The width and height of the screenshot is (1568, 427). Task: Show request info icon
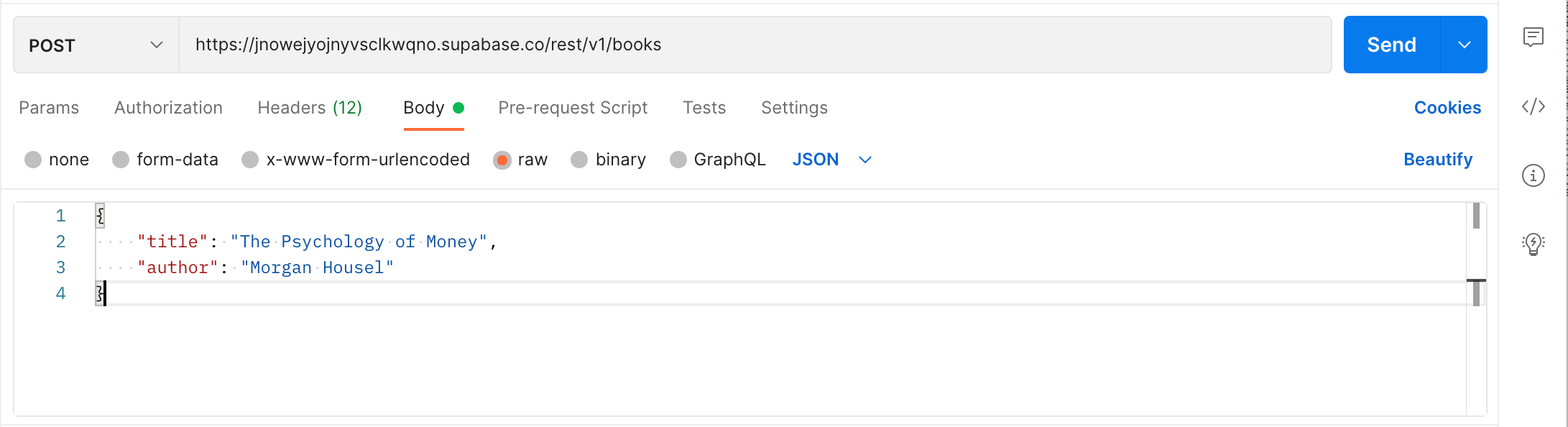click(x=1533, y=175)
